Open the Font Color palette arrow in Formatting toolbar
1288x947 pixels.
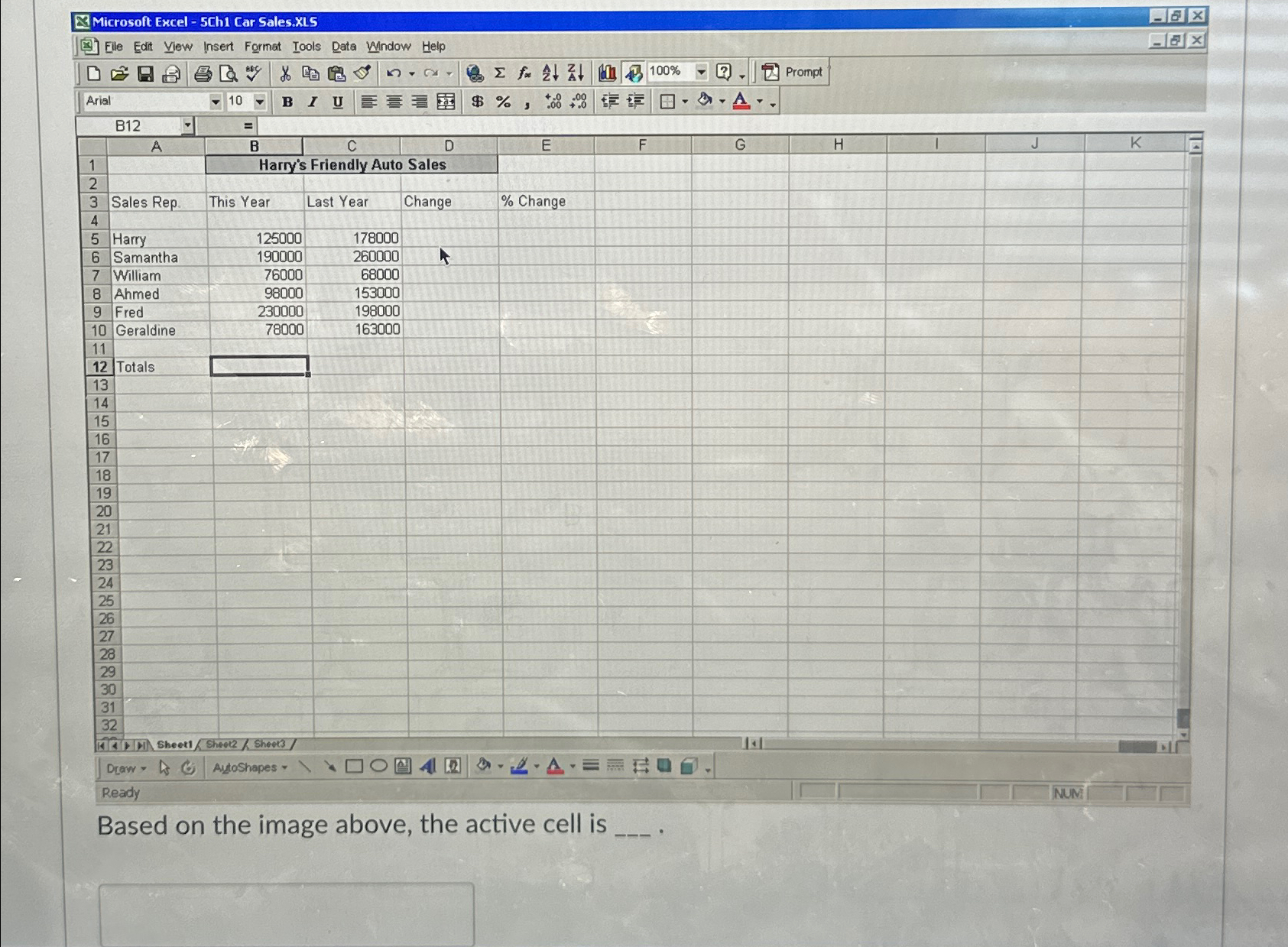[760, 101]
